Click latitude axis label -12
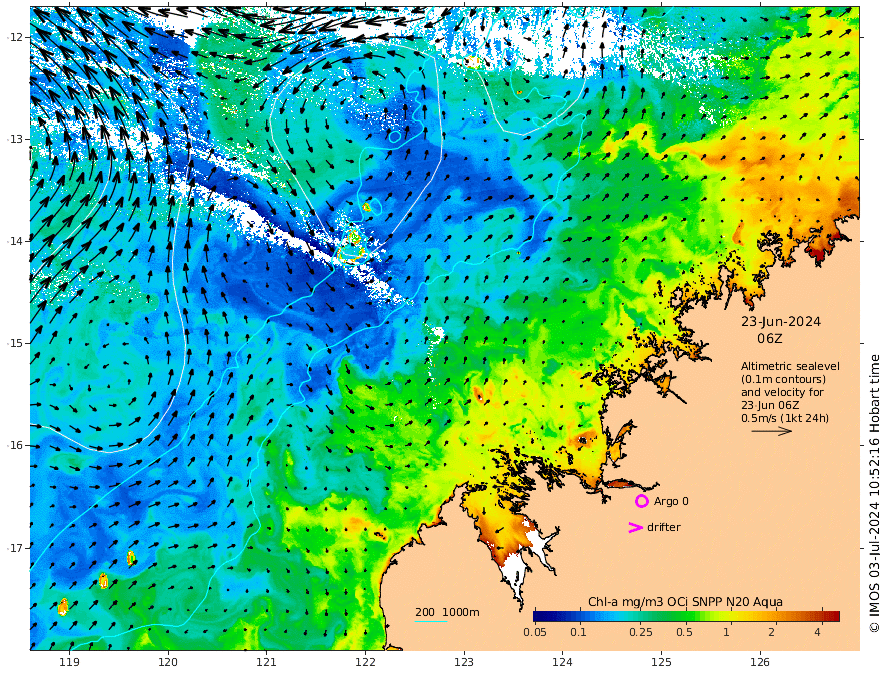The height and width of the screenshot is (680, 880). coord(15,37)
